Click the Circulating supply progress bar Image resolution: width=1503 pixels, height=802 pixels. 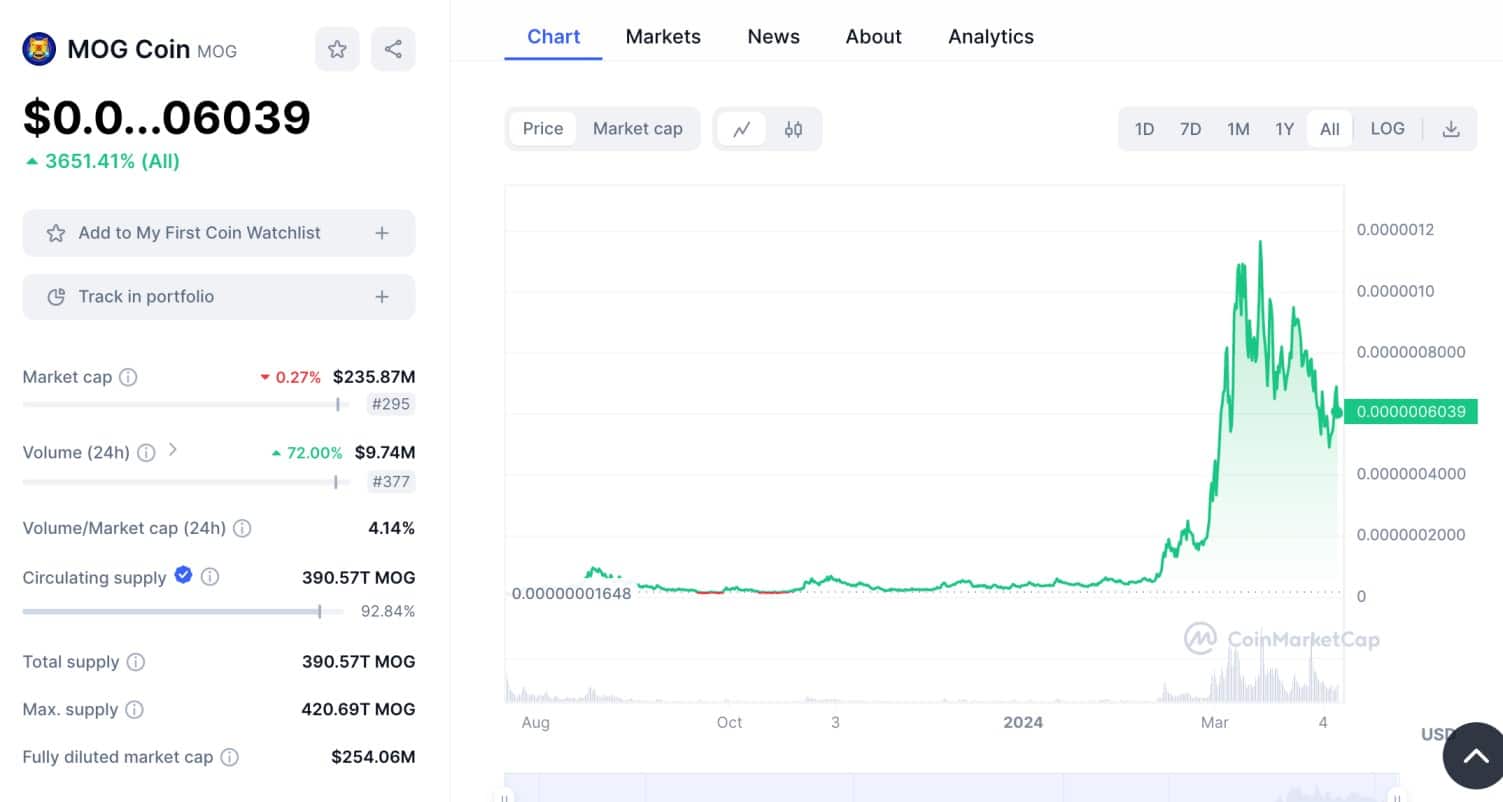pos(183,611)
